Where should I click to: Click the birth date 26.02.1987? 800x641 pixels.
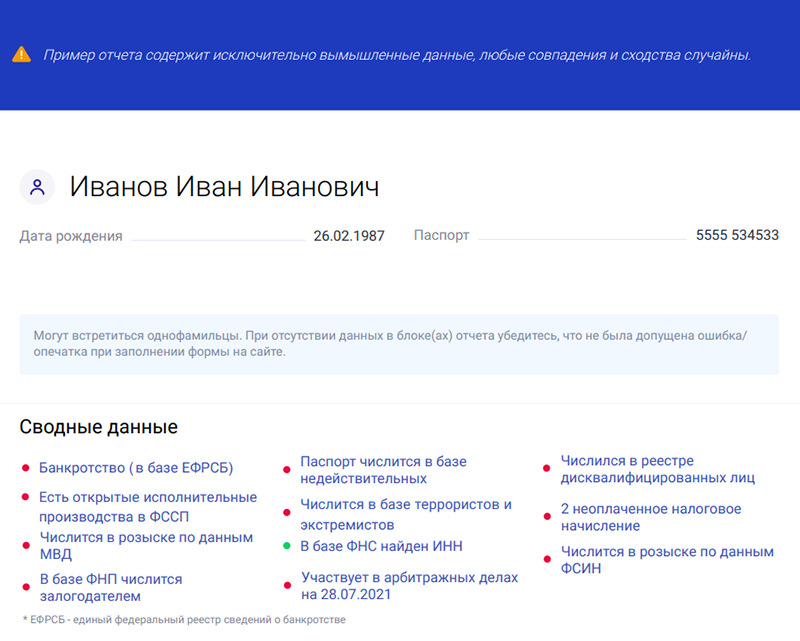coord(349,236)
